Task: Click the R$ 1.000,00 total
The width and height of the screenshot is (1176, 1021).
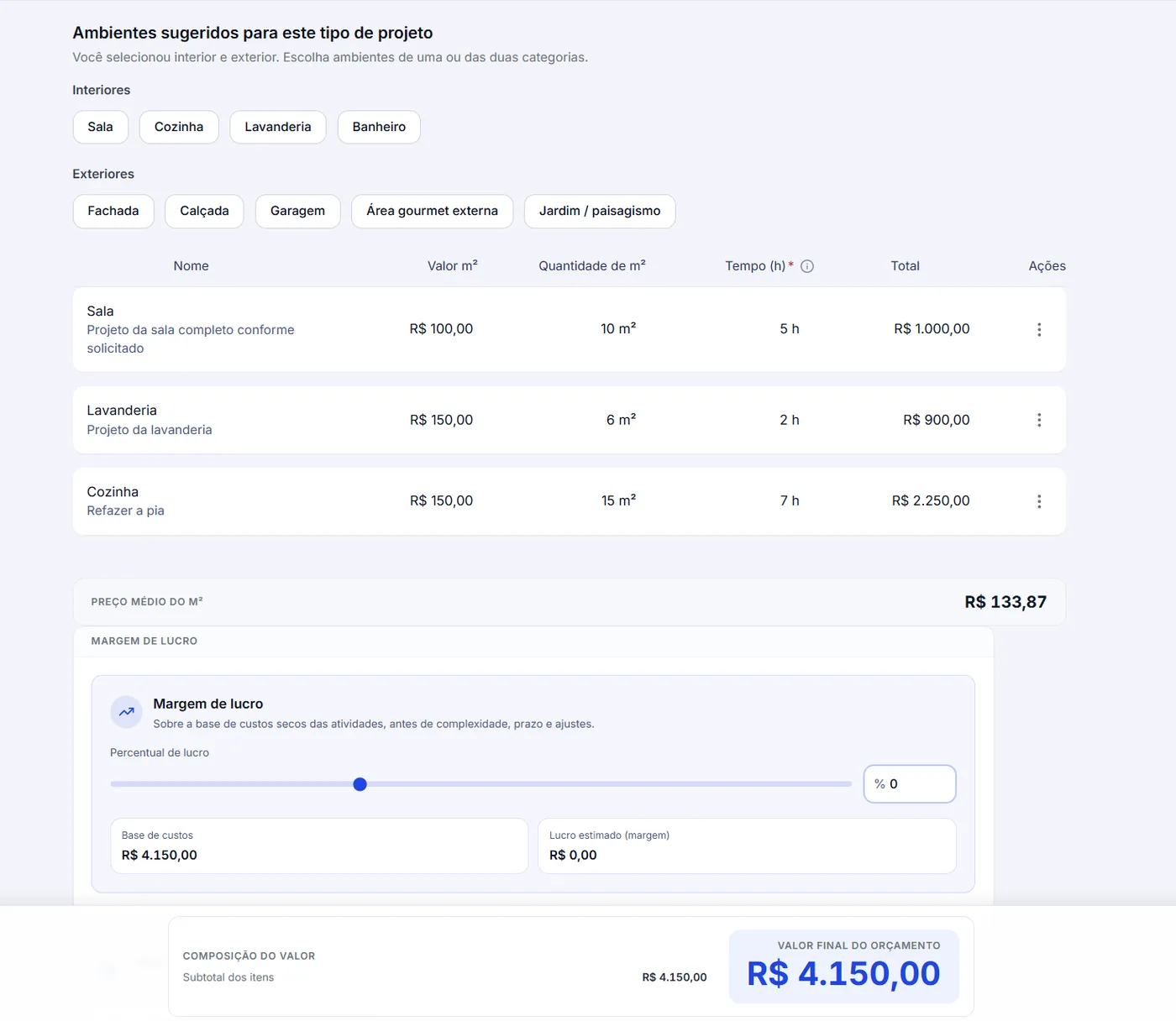Action: tap(932, 329)
